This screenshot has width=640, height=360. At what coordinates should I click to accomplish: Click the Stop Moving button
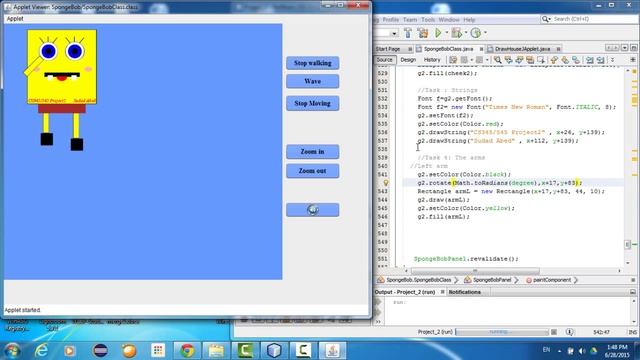click(312, 103)
